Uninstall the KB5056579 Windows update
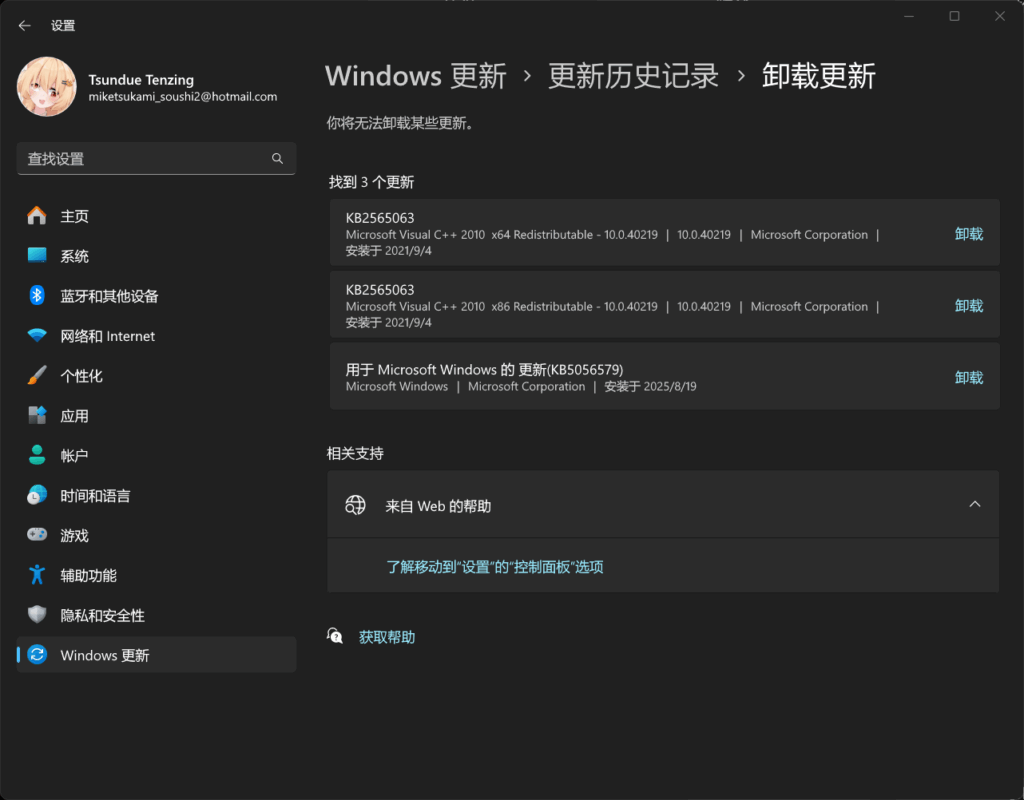 968,377
